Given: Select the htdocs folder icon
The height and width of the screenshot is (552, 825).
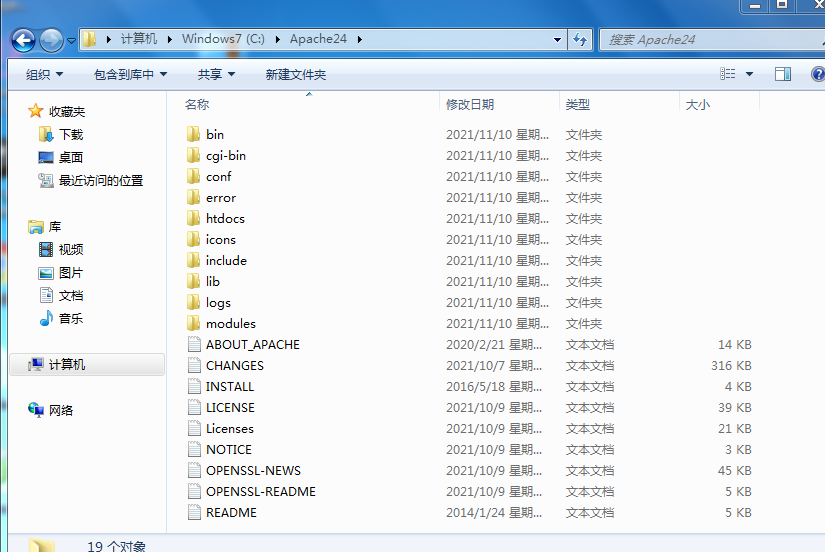Looking at the screenshot, I should [x=194, y=218].
